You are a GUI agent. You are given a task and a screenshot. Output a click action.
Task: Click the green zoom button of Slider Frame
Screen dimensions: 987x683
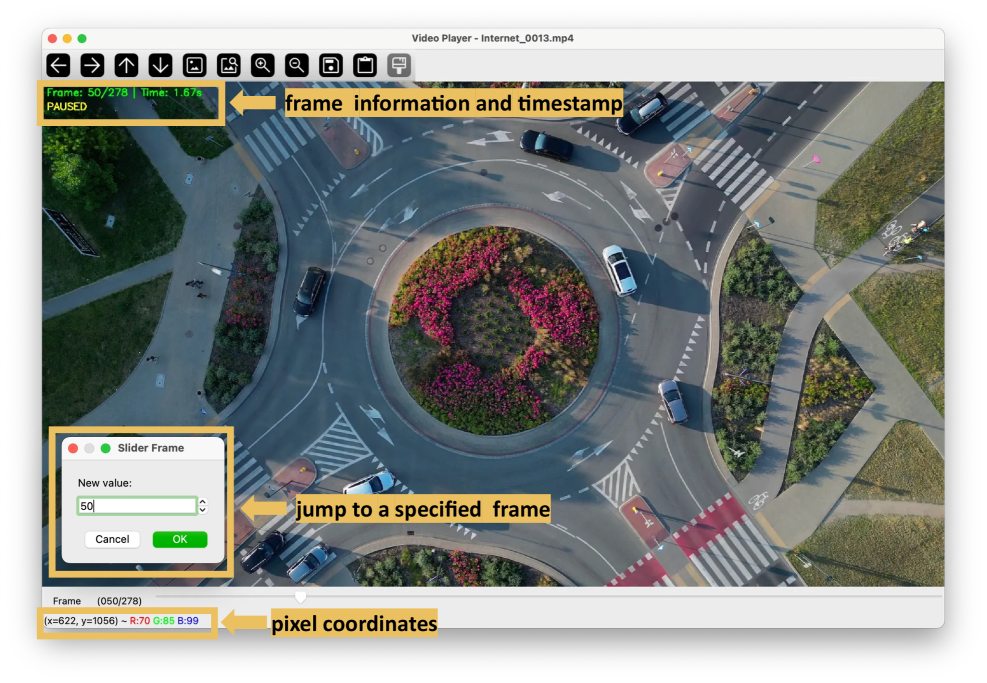[105, 448]
